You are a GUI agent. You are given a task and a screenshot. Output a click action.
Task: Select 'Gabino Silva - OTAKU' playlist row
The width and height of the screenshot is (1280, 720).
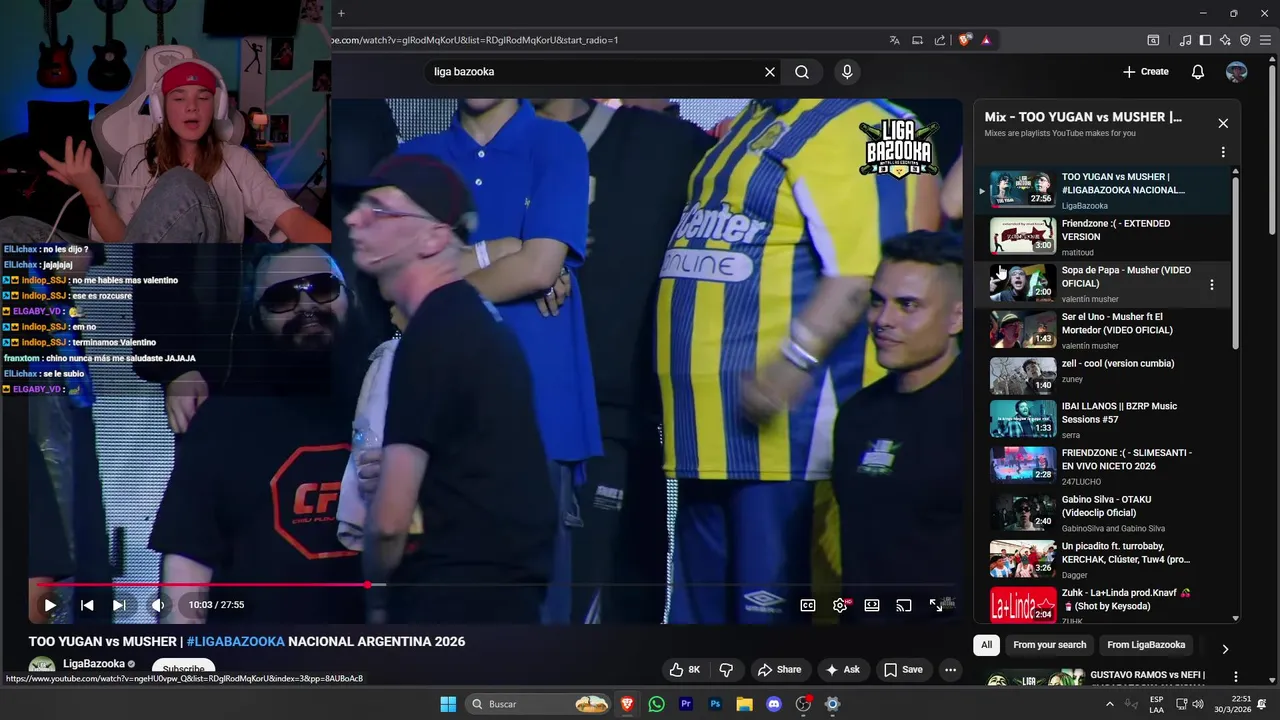pos(1100,513)
